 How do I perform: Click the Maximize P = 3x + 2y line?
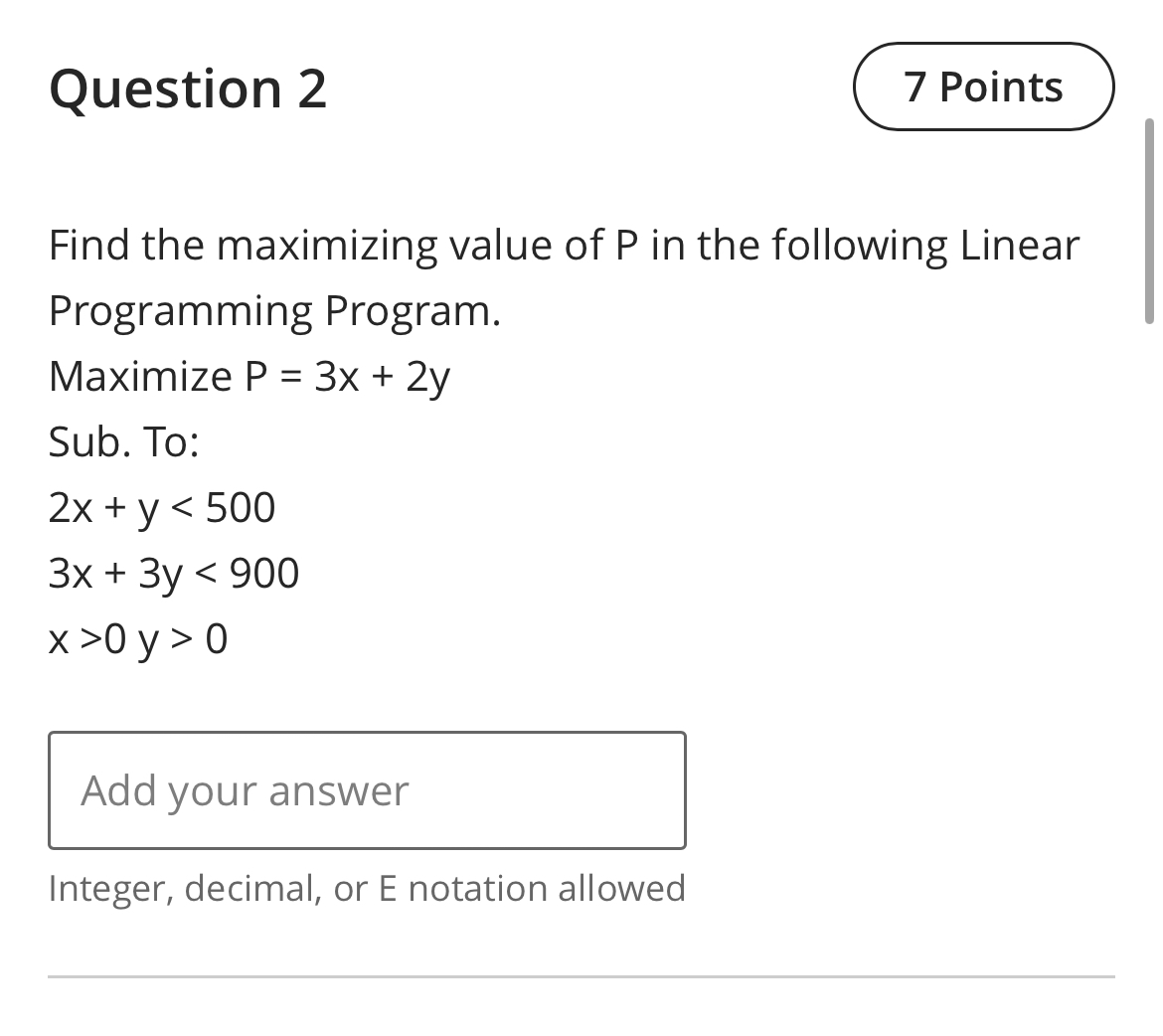(x=249, y=376)
